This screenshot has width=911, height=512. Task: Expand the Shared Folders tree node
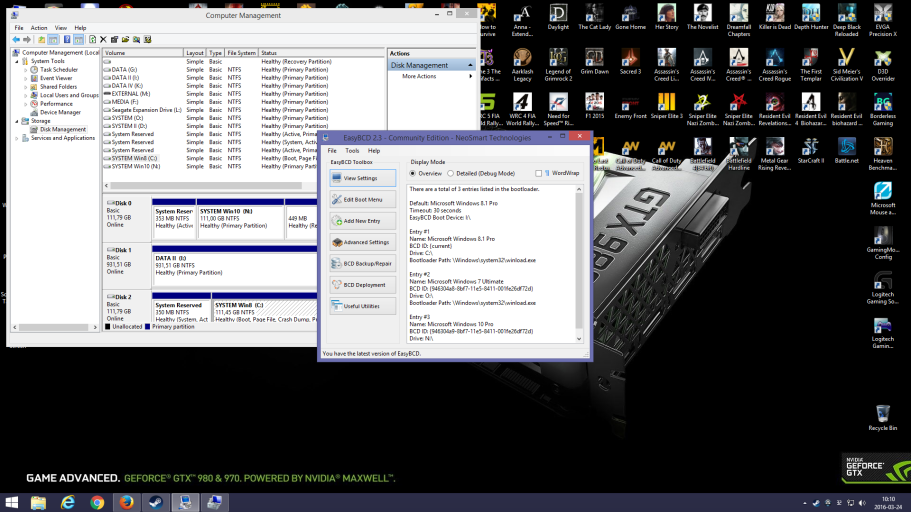coord(26,87)
